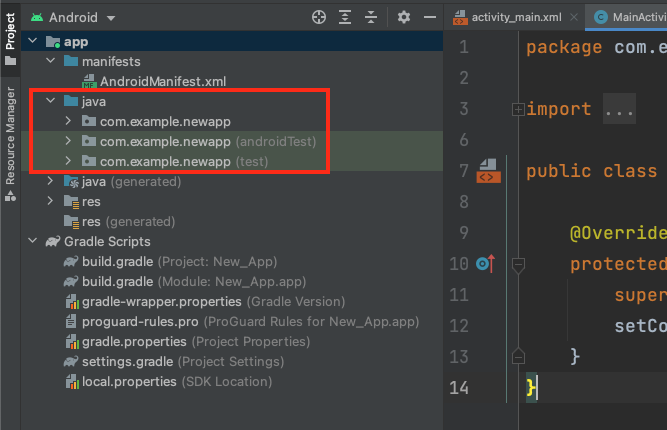
Task: Select the app module row
Action: point(232,41)
